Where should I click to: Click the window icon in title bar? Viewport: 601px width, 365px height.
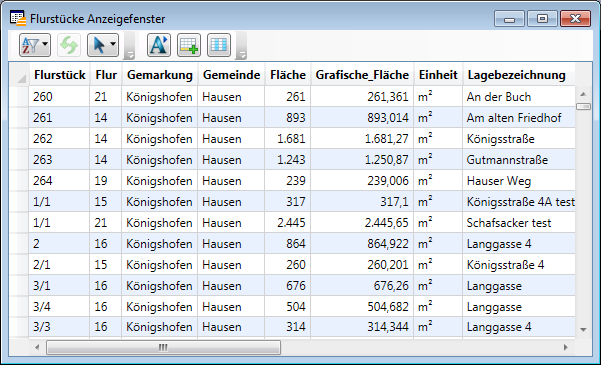point(18,18)
